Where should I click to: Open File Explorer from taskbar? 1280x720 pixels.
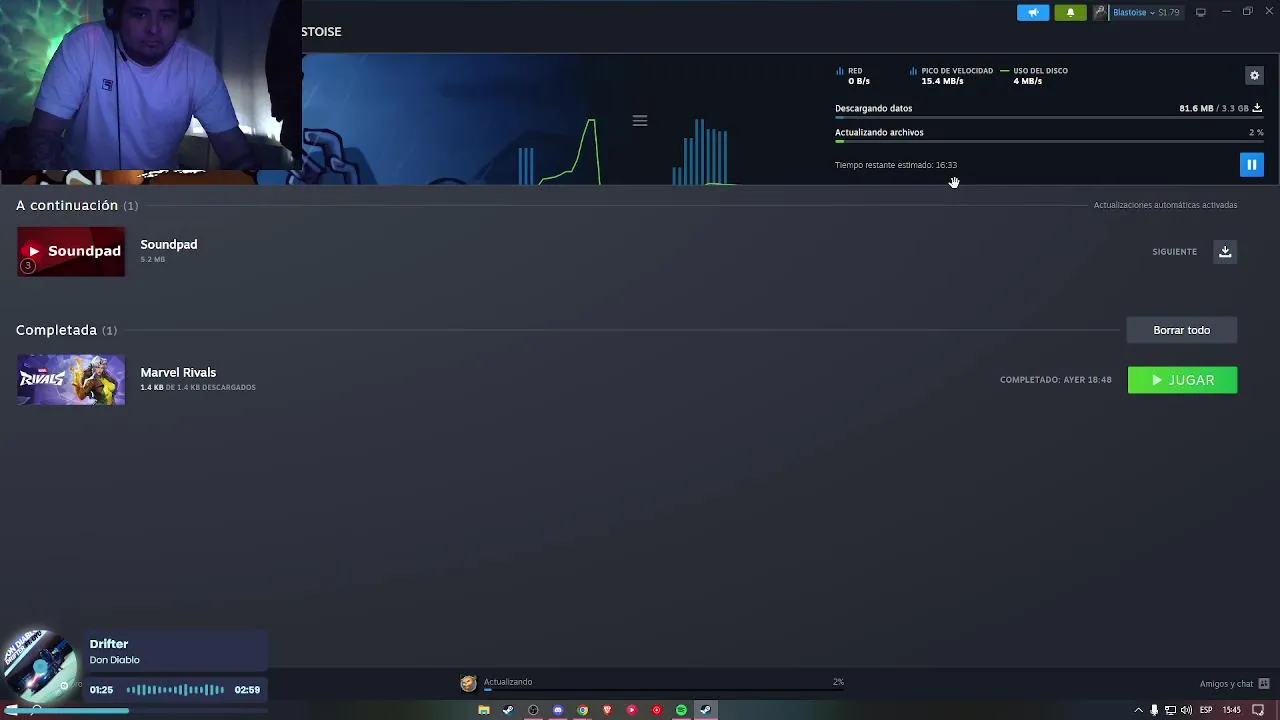point(484,710)
